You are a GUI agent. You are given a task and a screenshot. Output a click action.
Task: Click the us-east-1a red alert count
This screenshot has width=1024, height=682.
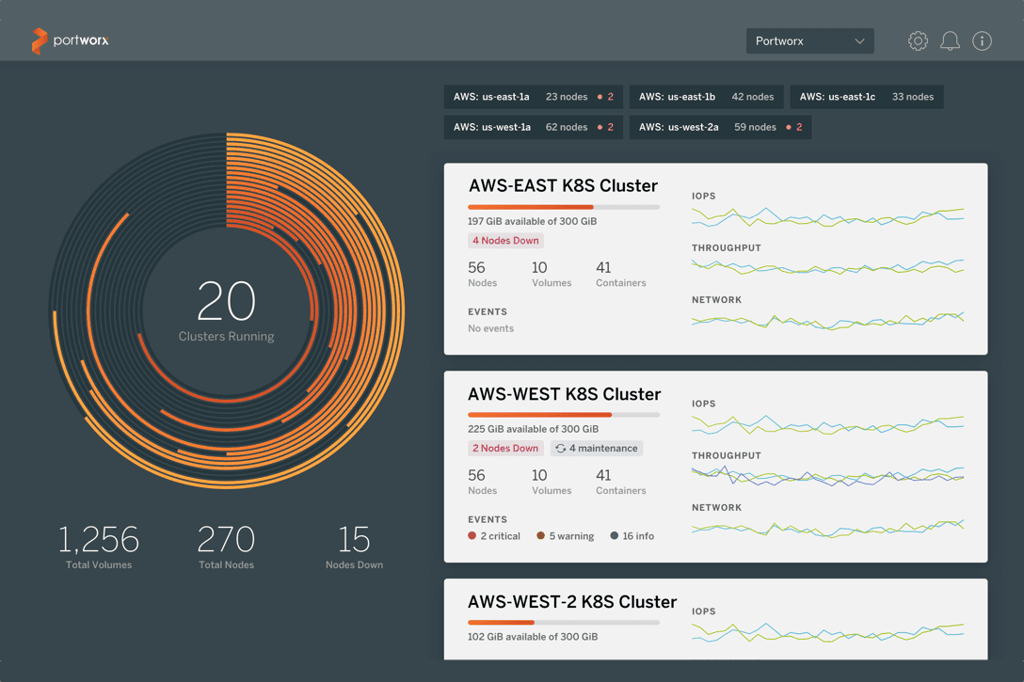tap(605, 97)
